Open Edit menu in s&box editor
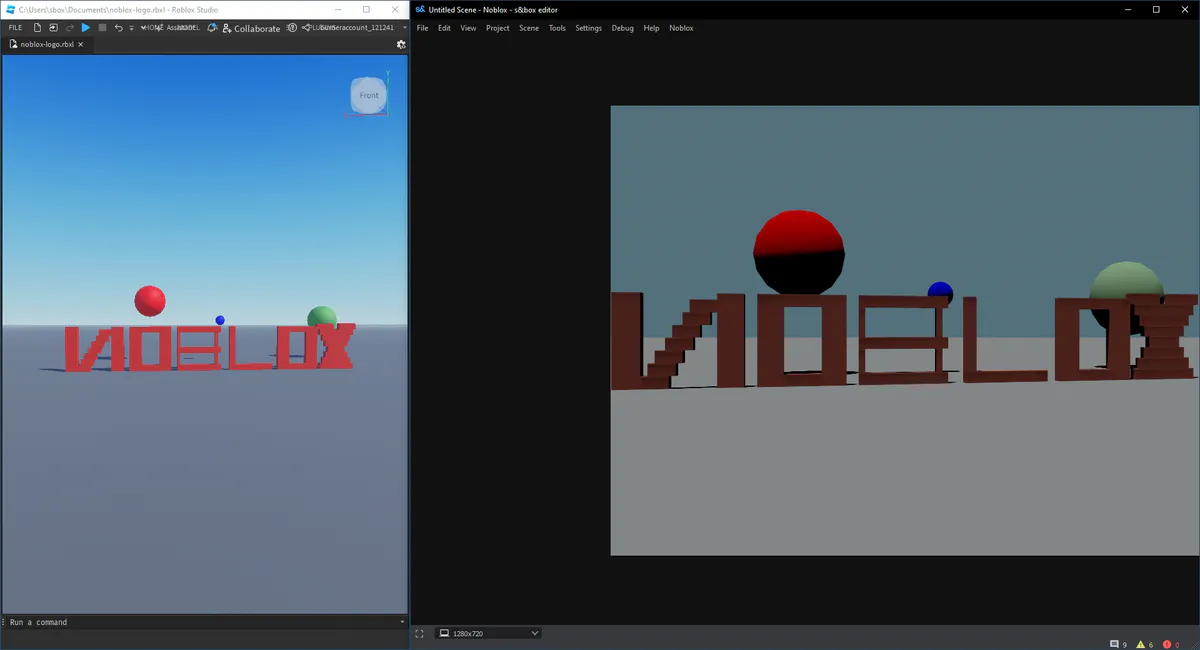 click(444, 28)
